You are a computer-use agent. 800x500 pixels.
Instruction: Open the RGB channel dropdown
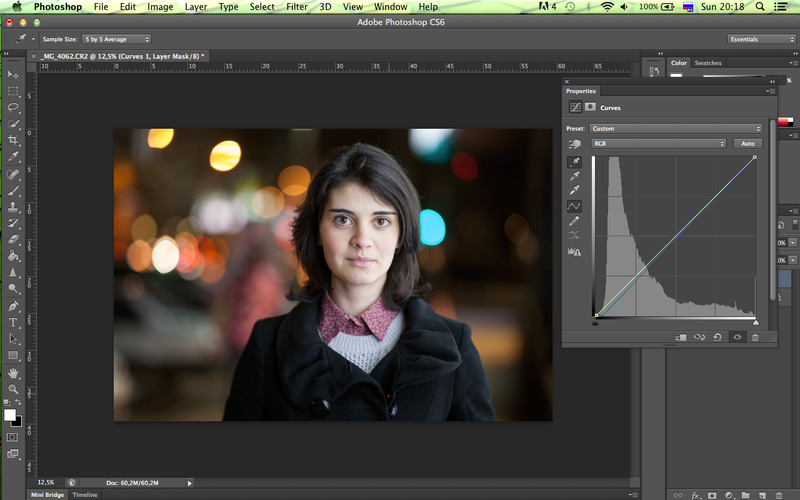pyautogui.click(x=658, y=144)
